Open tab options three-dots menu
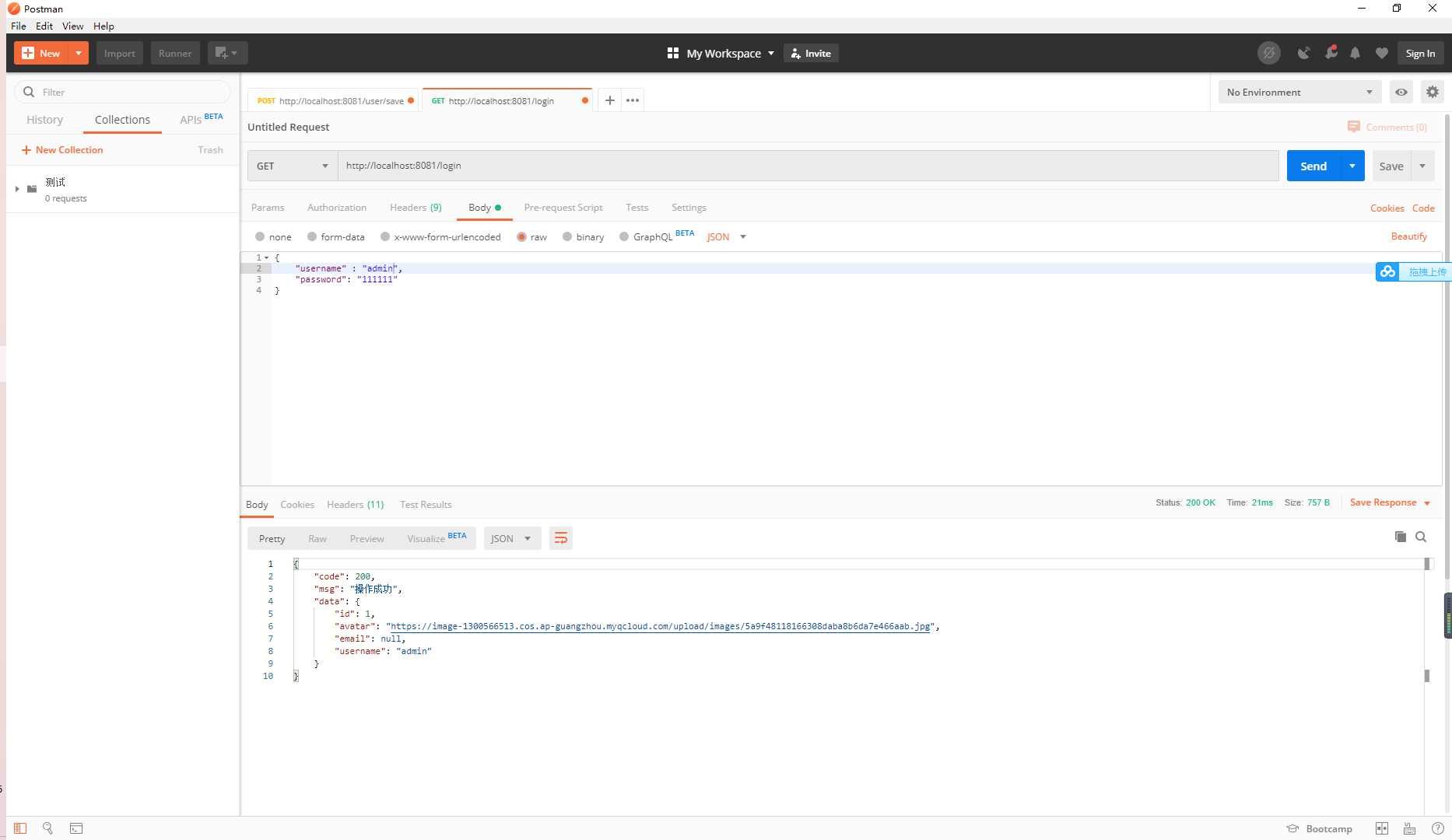 click(633, 100)
